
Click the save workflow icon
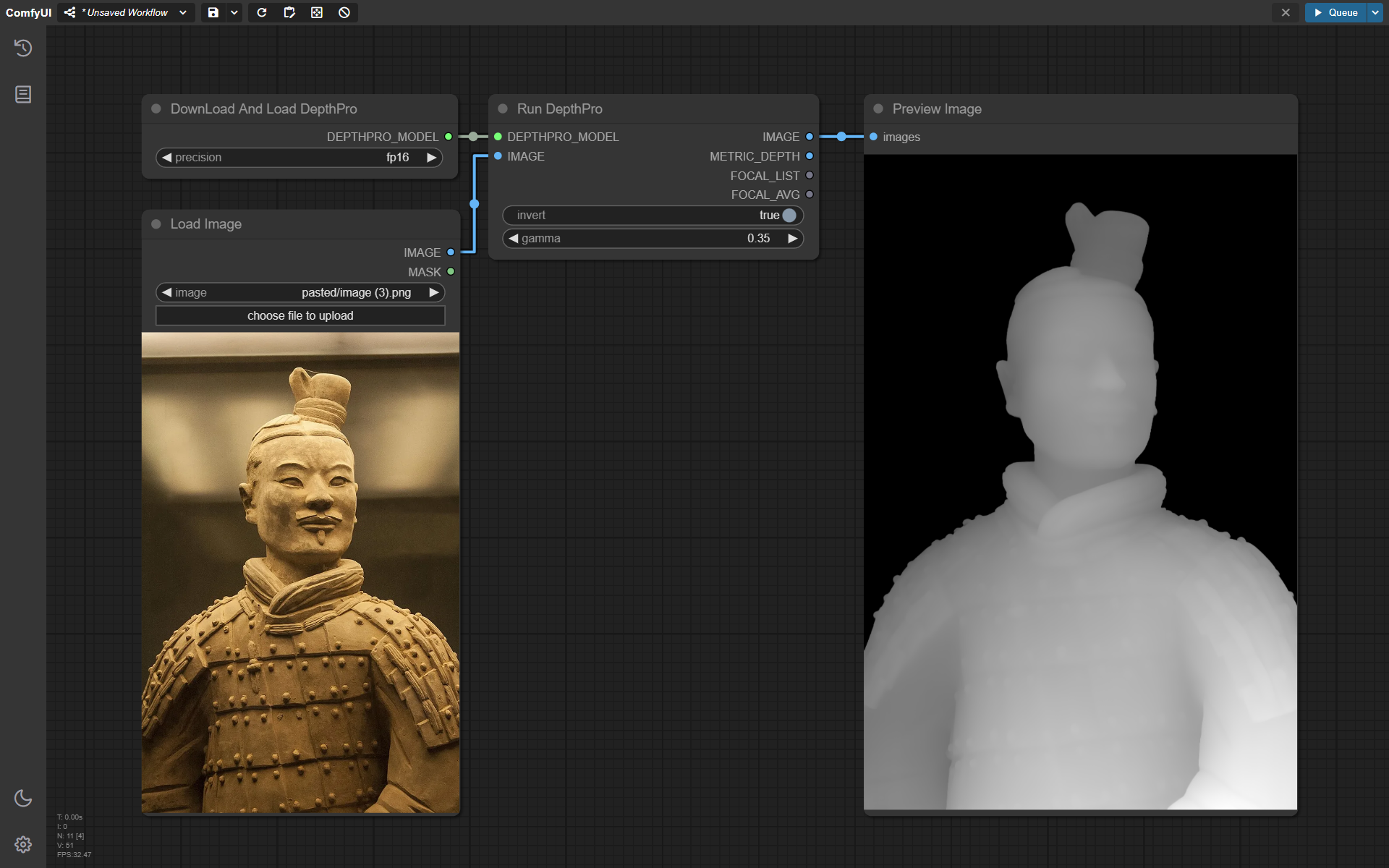point(213,12)
